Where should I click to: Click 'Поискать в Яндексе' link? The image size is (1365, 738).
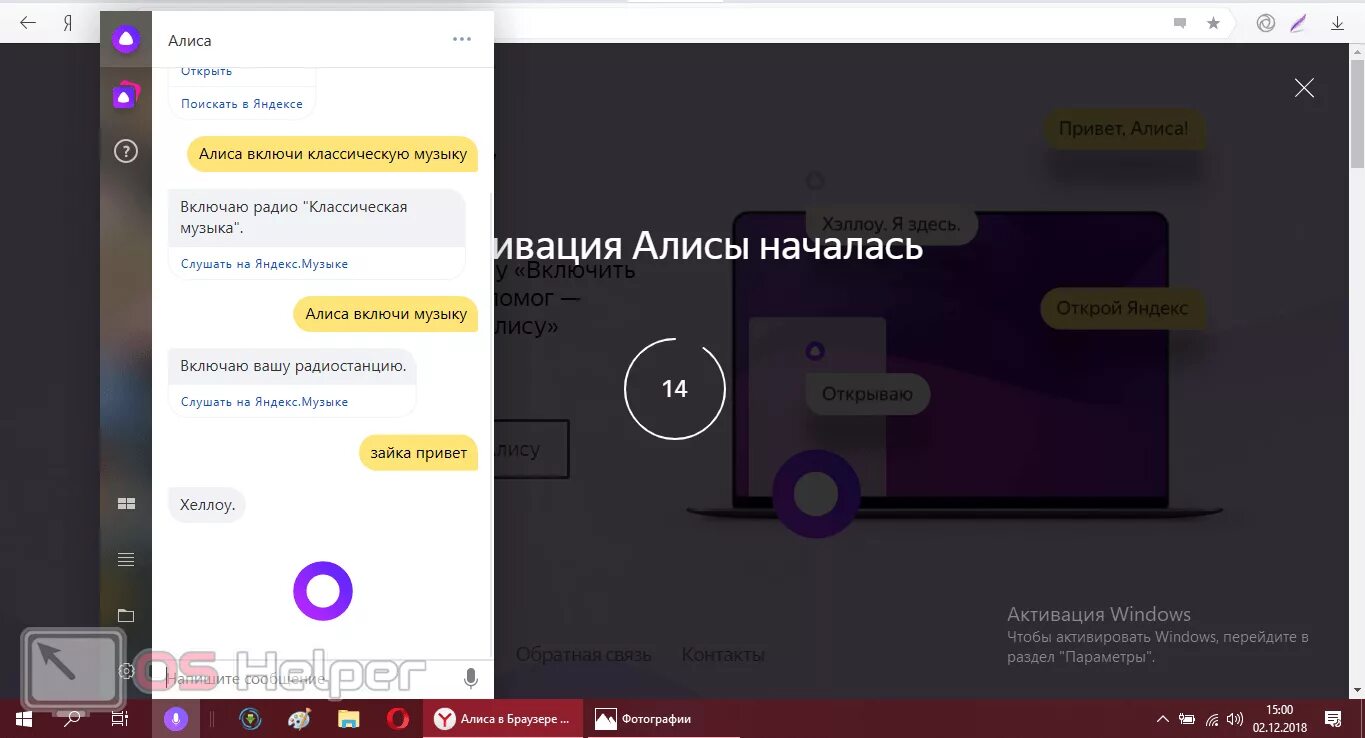pos(242,104)
